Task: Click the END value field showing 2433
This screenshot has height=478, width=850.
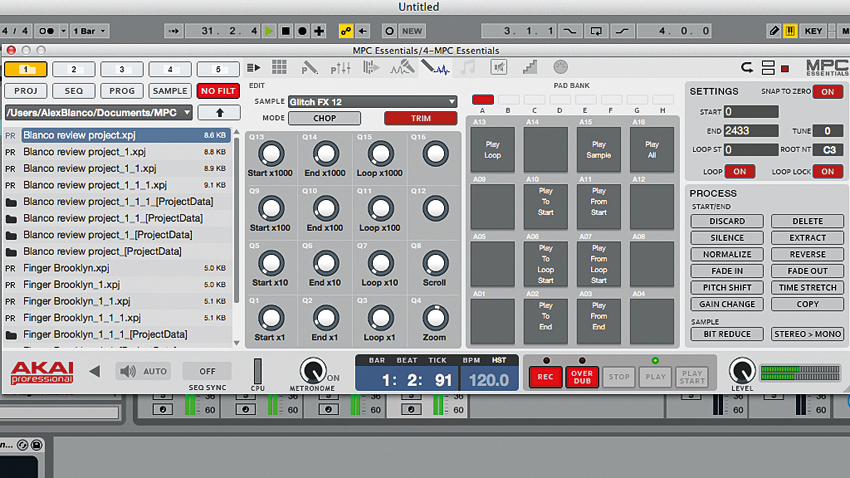Action: tap(750, 131)
